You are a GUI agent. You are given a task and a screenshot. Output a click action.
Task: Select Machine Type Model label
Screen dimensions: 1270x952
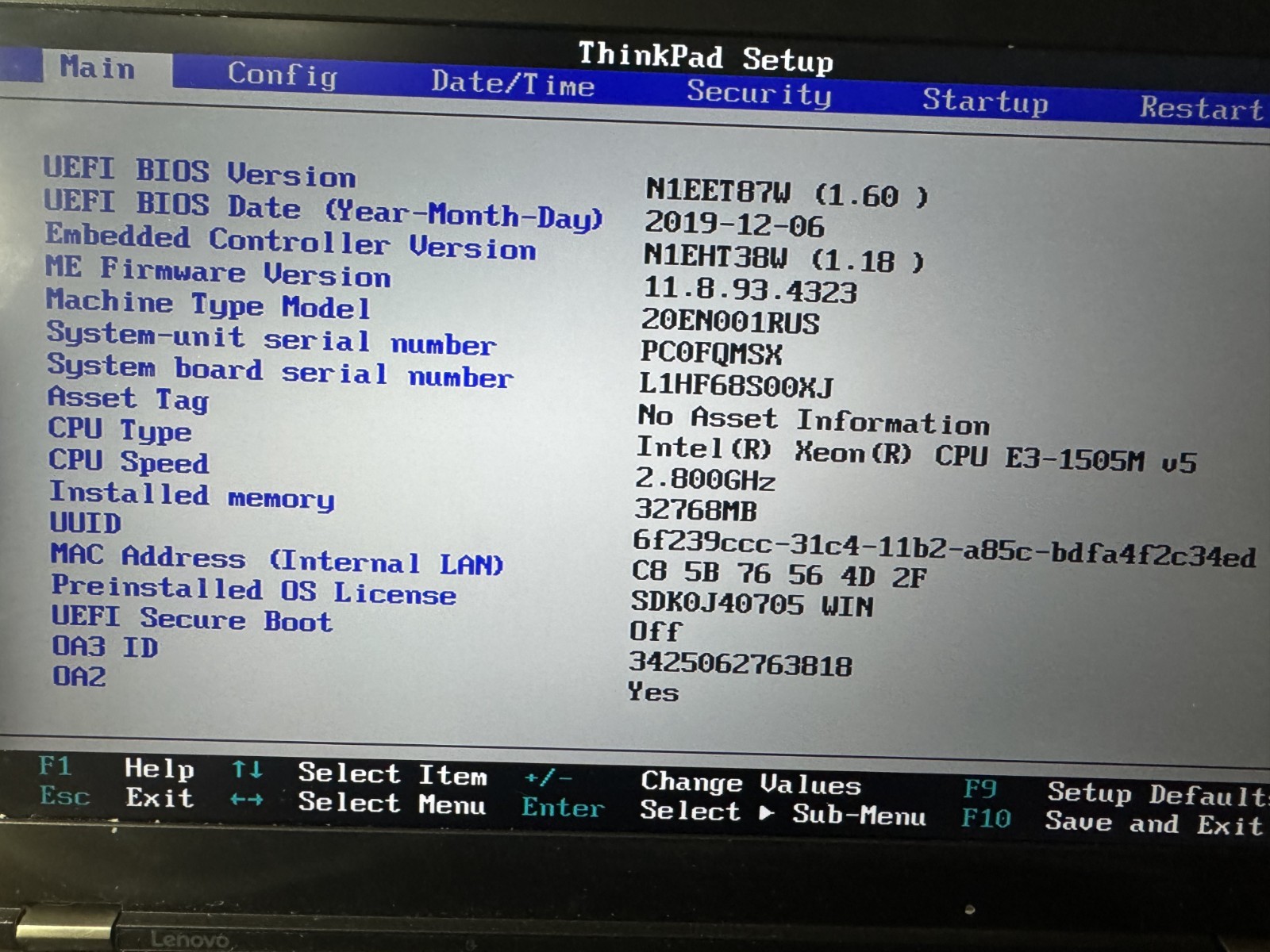click(x=208, y=304)
